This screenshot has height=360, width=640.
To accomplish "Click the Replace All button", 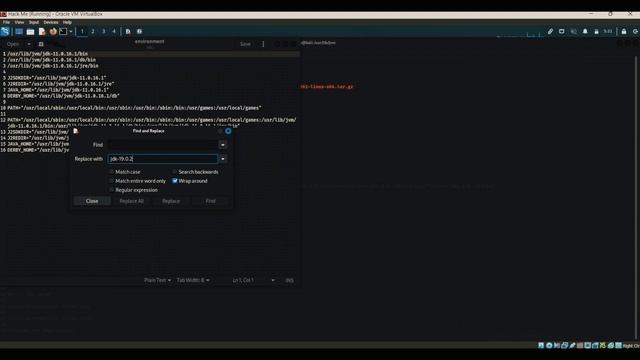I will [x=131, y=201].
